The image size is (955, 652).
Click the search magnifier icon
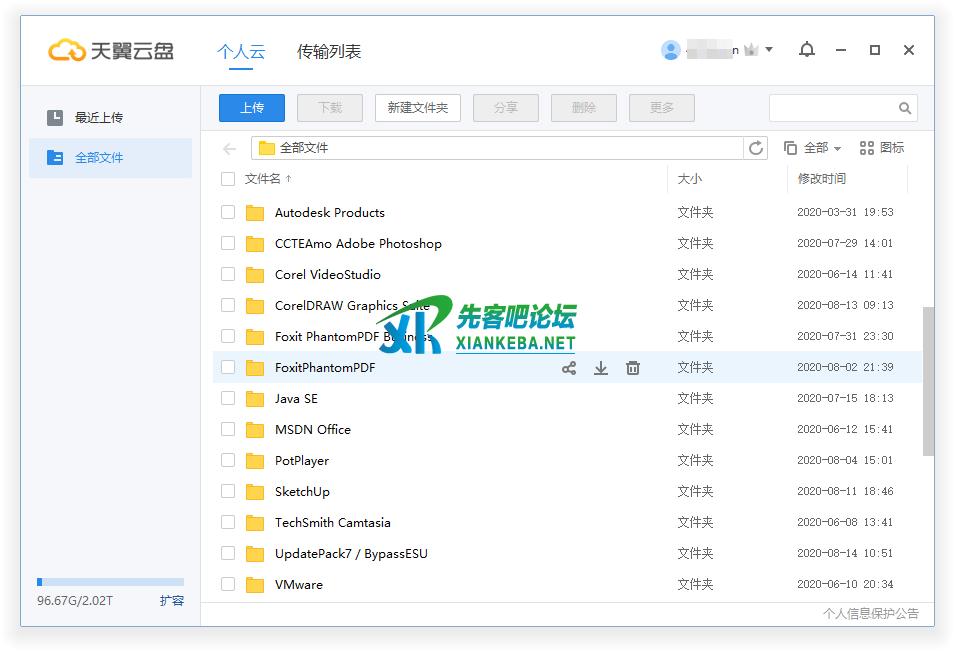click(x=905, y=108)
